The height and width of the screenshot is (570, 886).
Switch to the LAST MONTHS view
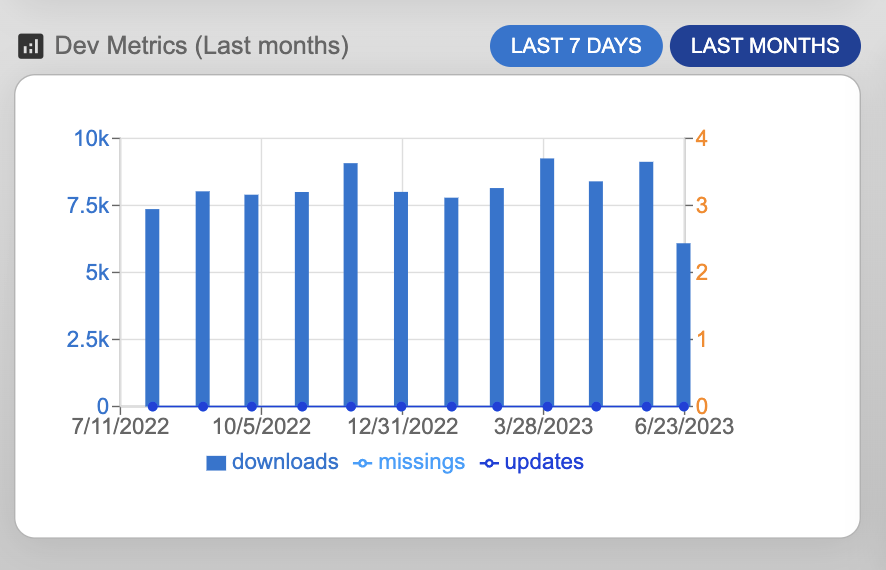point(765,46)
